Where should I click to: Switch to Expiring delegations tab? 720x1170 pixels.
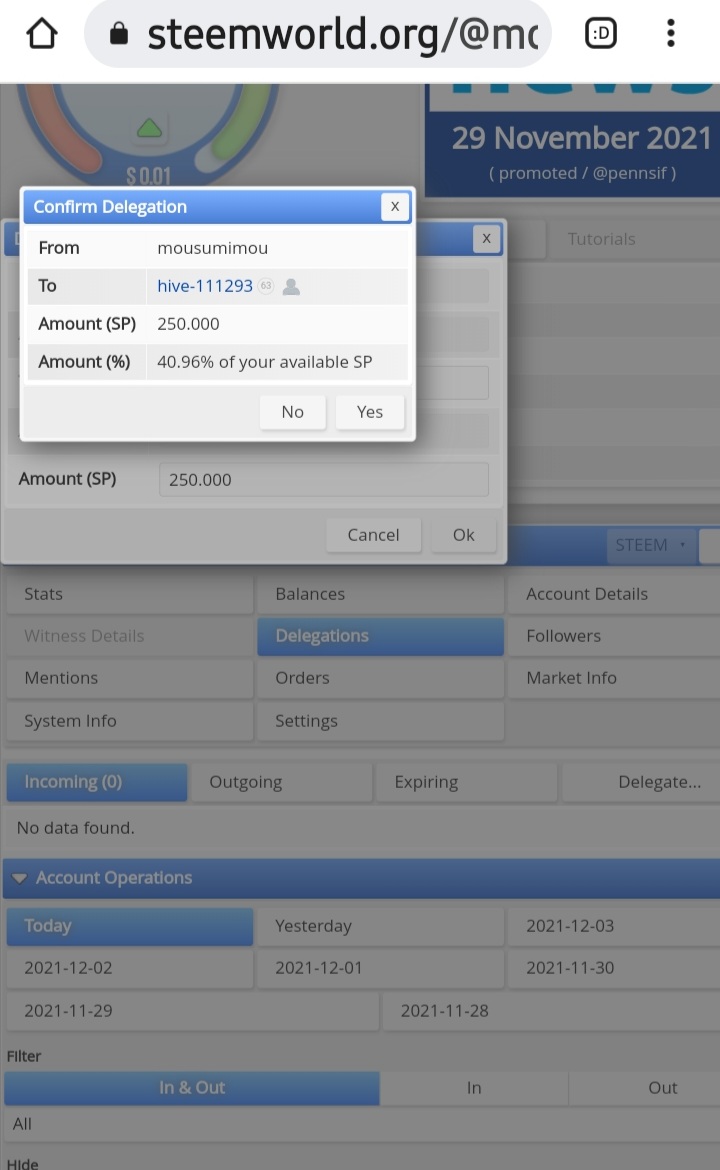(x=466, y=782)
